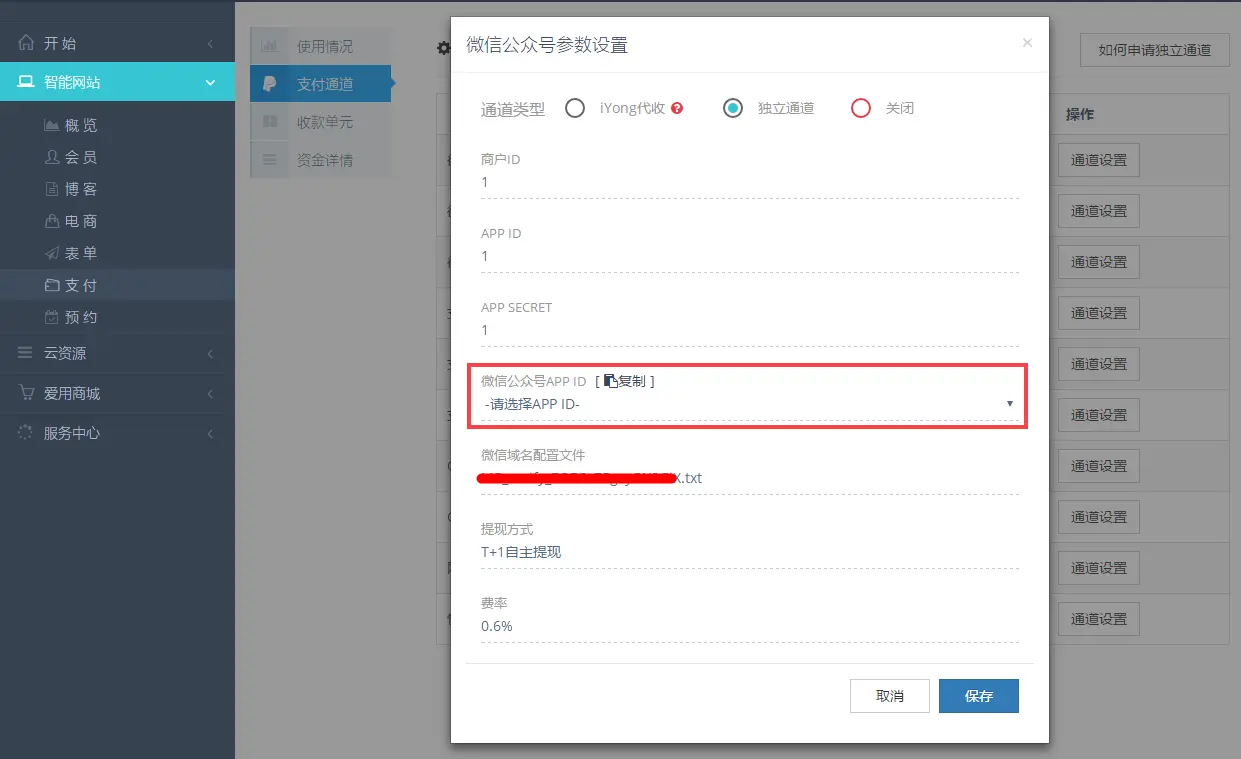
Task: Switch to the 支付通道 tab
Action: 323,84
